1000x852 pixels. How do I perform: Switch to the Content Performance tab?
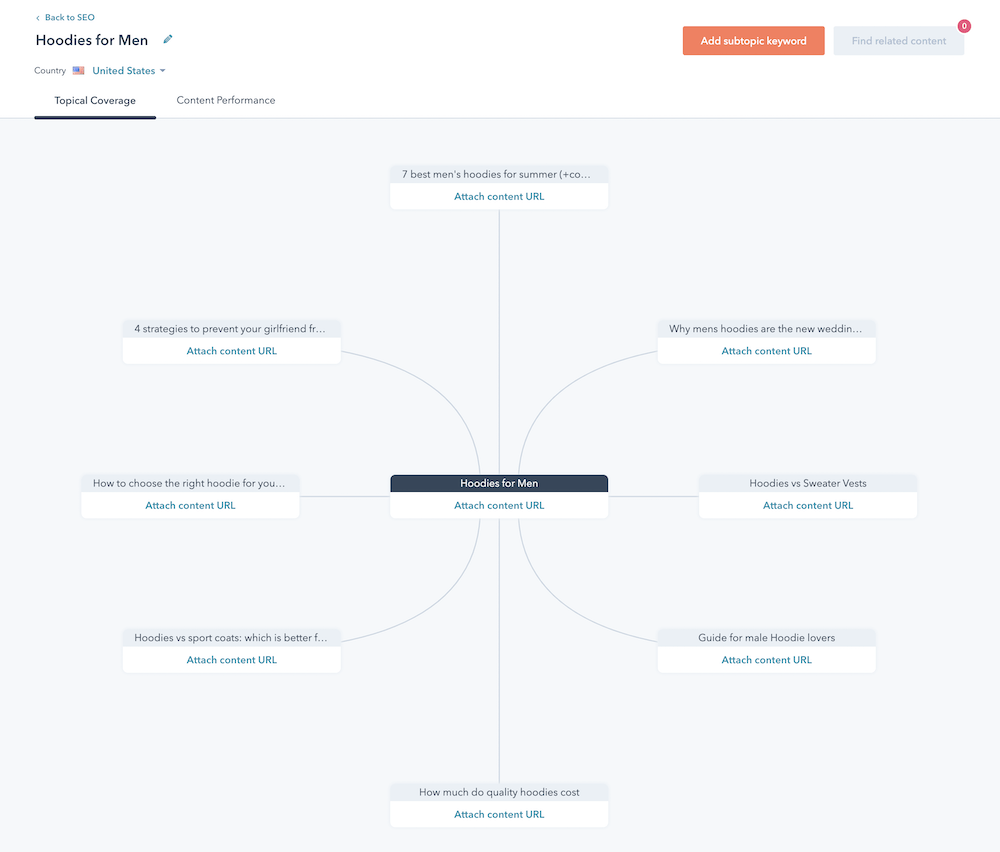[225, 100]
